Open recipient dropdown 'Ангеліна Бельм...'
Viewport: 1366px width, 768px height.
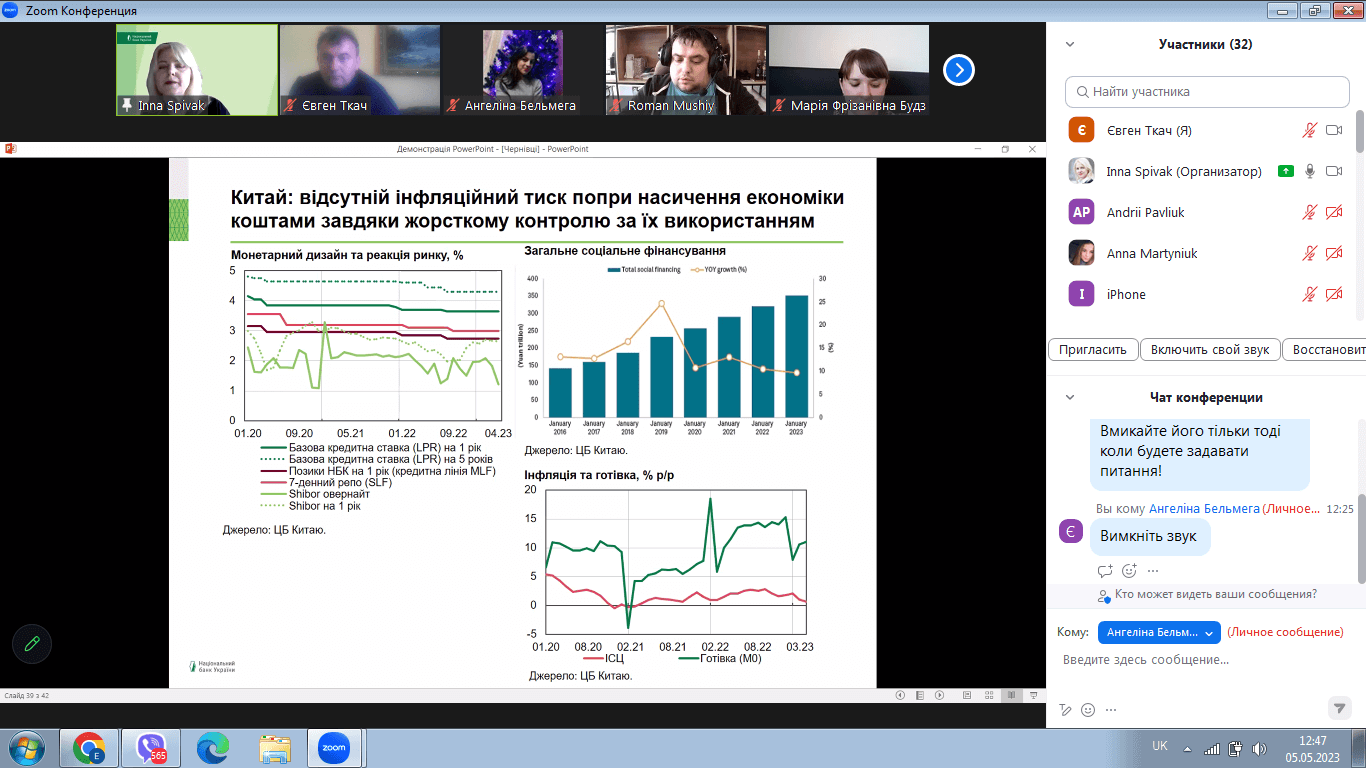[x=1159, y=633]
